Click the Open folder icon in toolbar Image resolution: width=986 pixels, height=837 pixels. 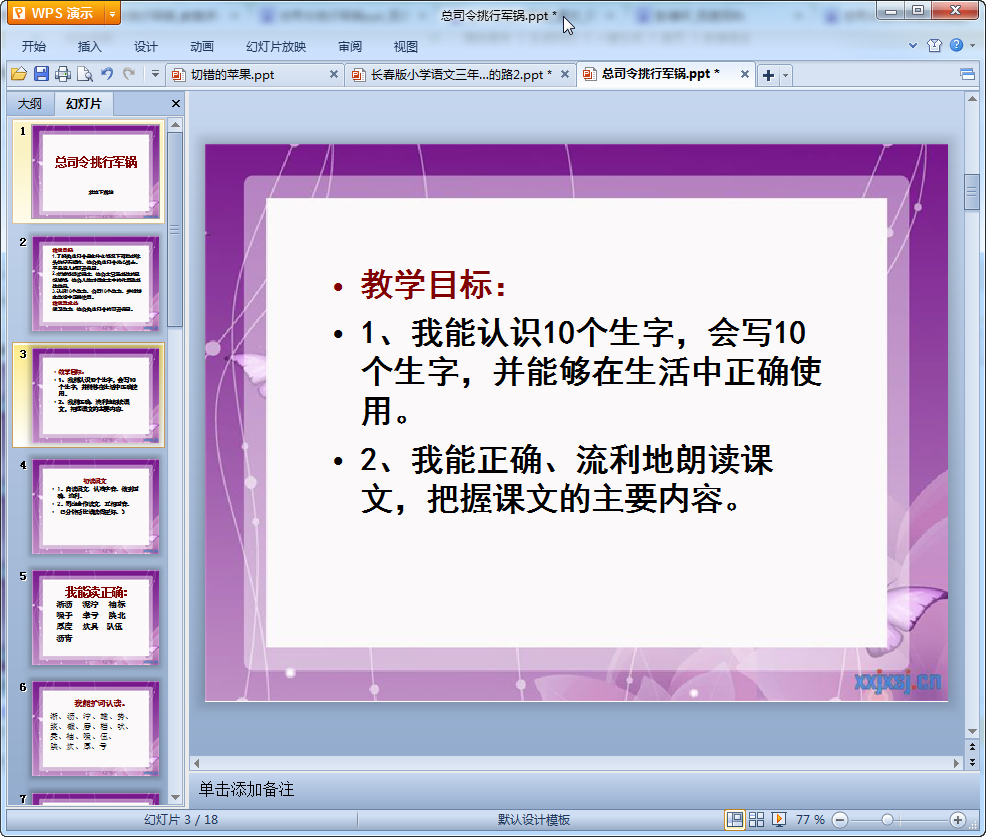point(19,74)
